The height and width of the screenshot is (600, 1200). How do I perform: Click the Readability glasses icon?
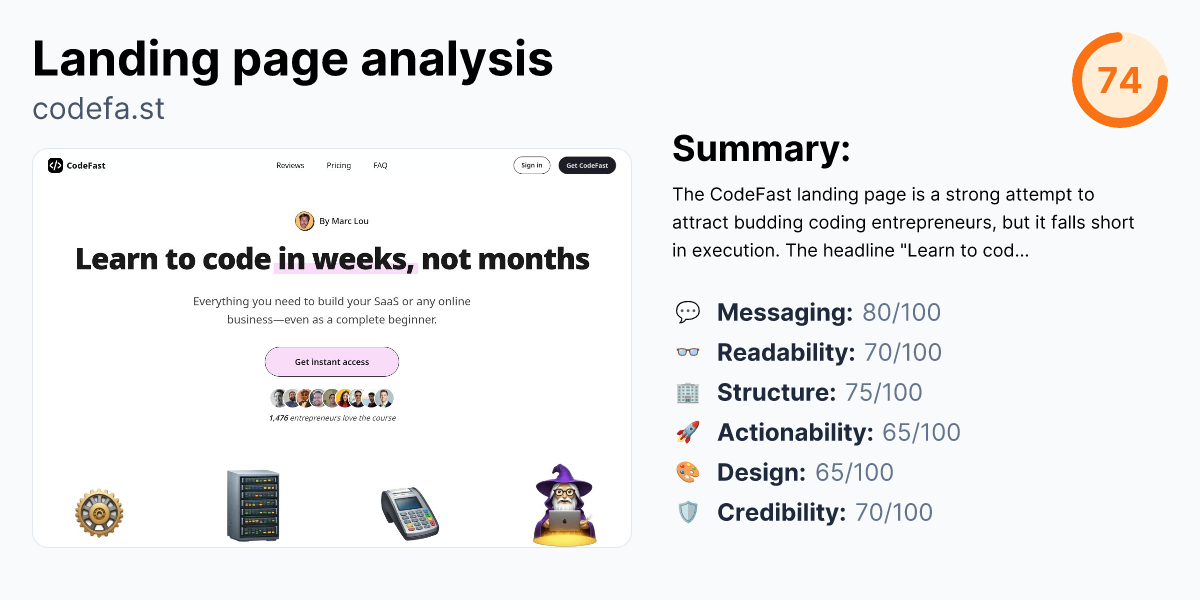(689, 352)
